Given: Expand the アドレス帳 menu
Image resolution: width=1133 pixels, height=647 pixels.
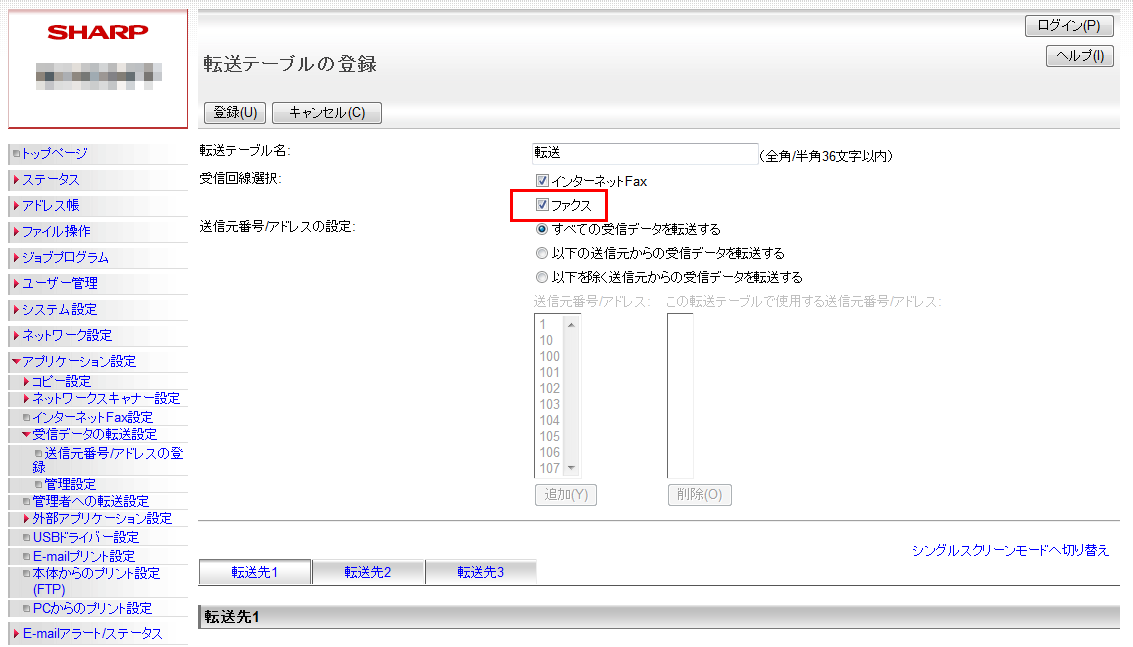Looking at the screenshot, I should click(50, 205).
